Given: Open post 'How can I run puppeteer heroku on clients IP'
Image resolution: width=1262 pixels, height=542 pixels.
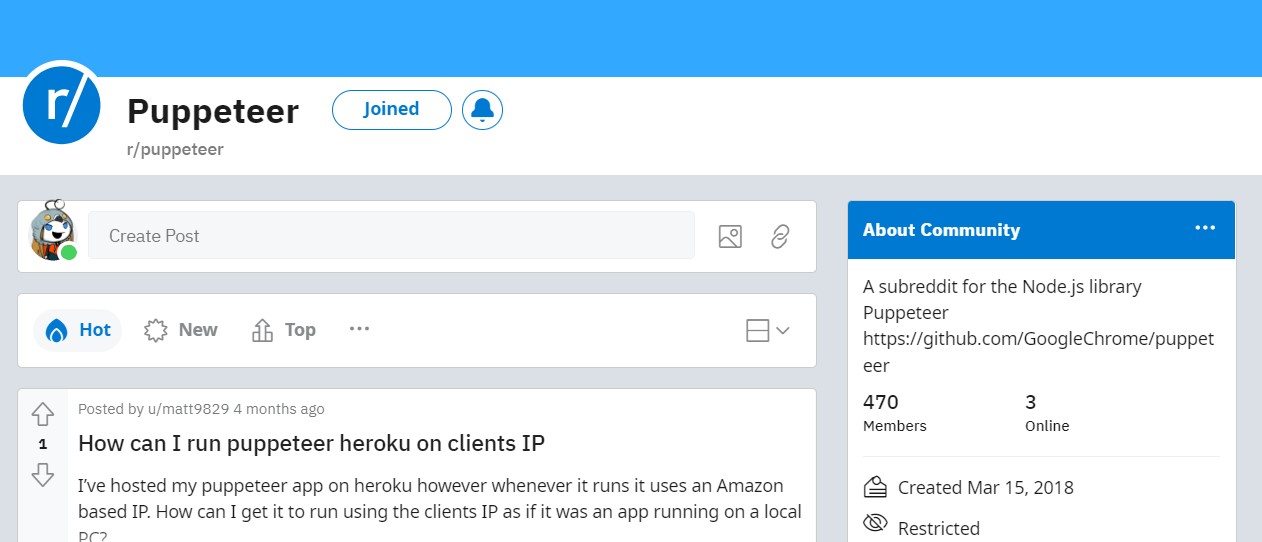Looking at the screenshot, I should (x=311, y=443).
